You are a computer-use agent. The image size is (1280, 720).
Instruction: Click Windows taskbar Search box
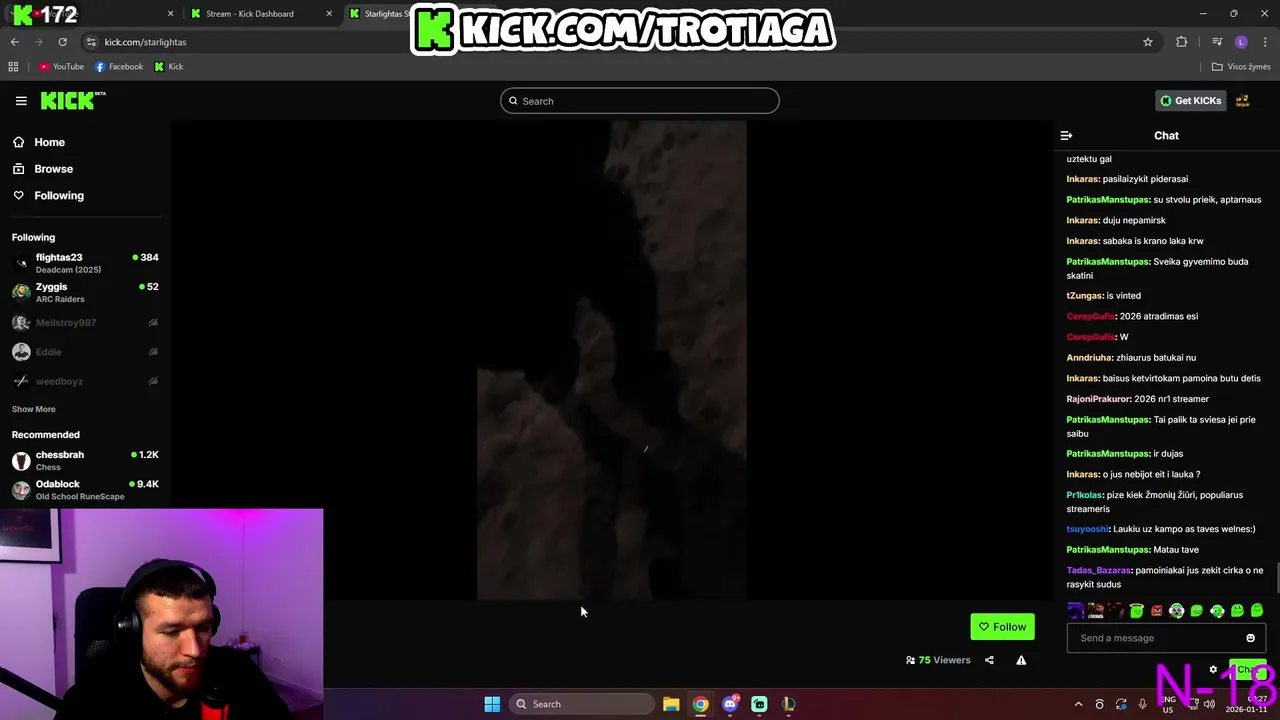[582, 704]
